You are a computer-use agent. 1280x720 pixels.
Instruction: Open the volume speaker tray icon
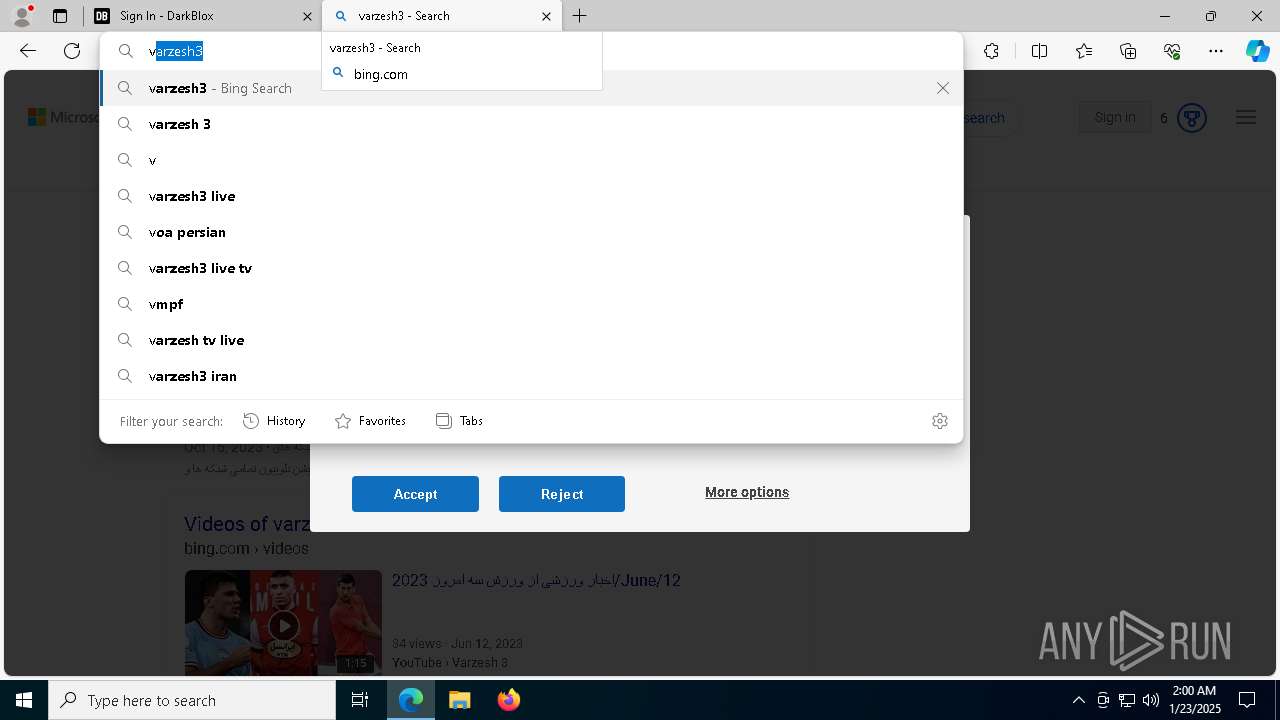(x=1151, y=700)
